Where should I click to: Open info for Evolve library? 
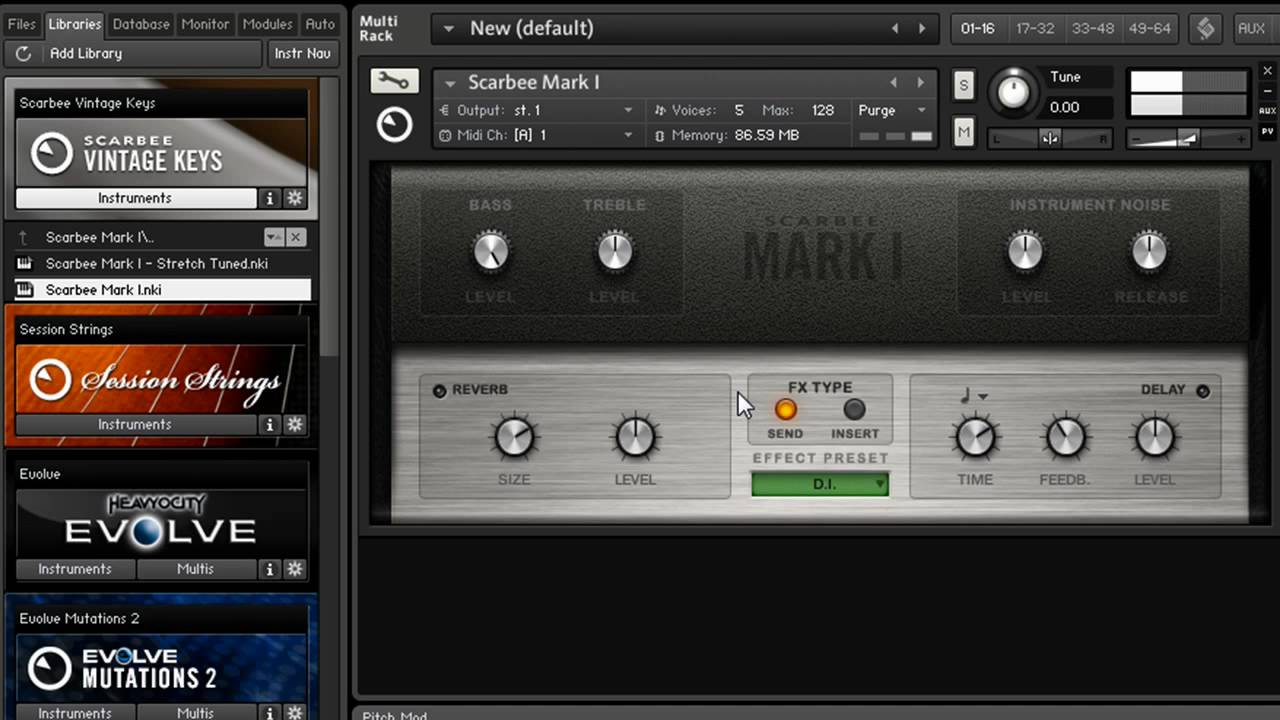(x=270, y=568)
